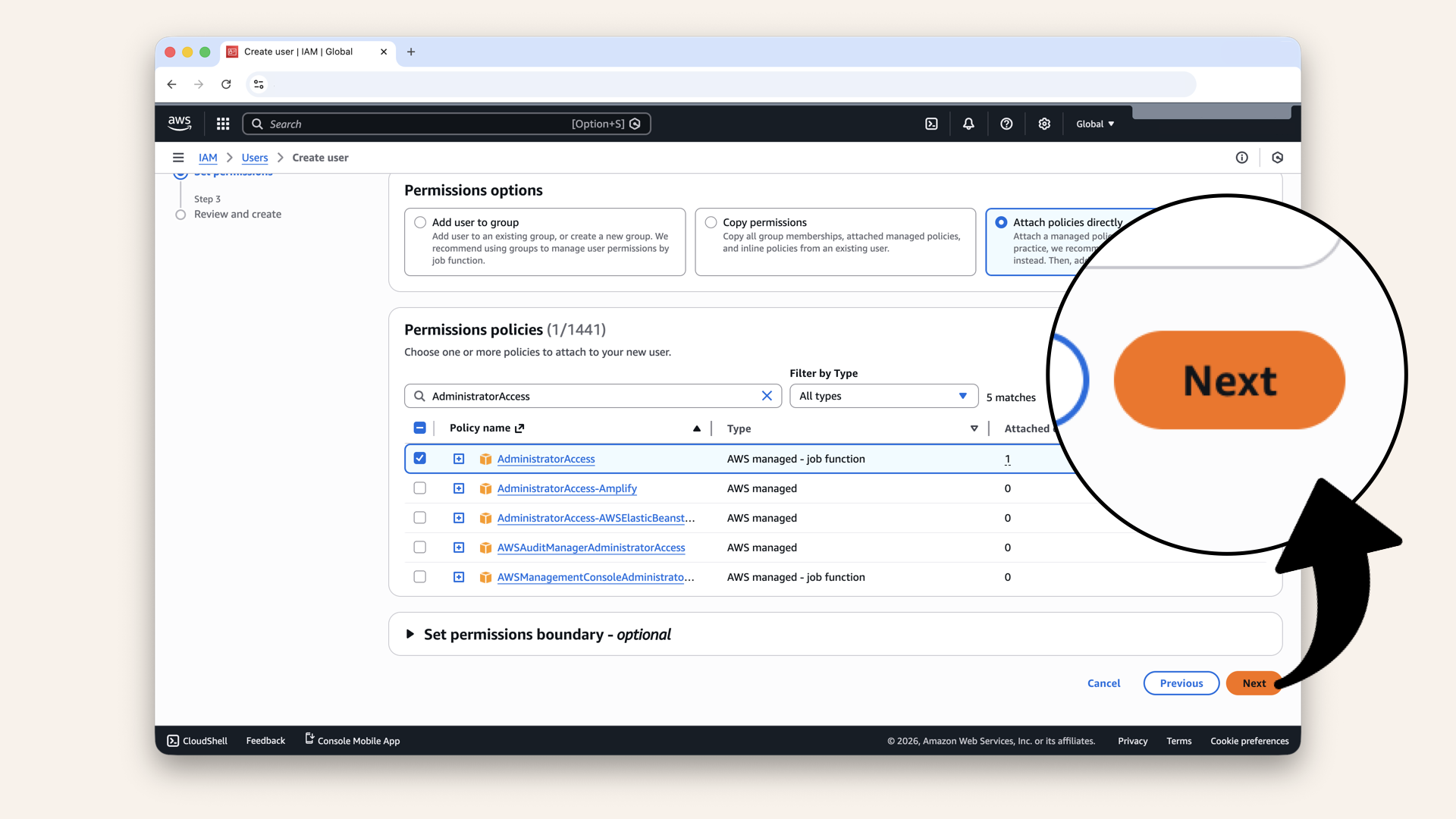
Task: Uncheck the AdministratorAccess policy checkbox
Action: click(x=420, y=458)
